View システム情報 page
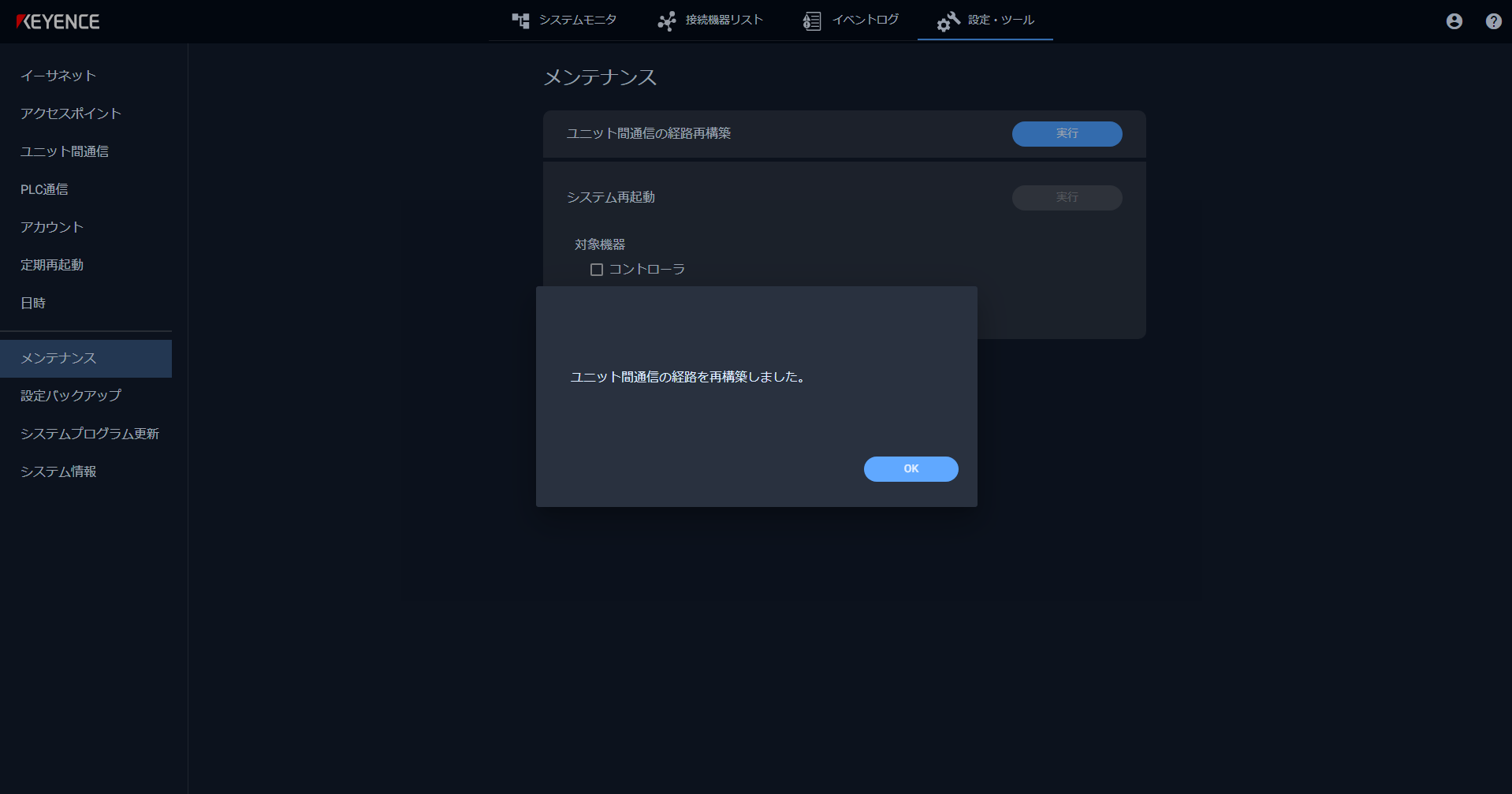This screenshot has width=1512, height=794. [x=58, y=472]
